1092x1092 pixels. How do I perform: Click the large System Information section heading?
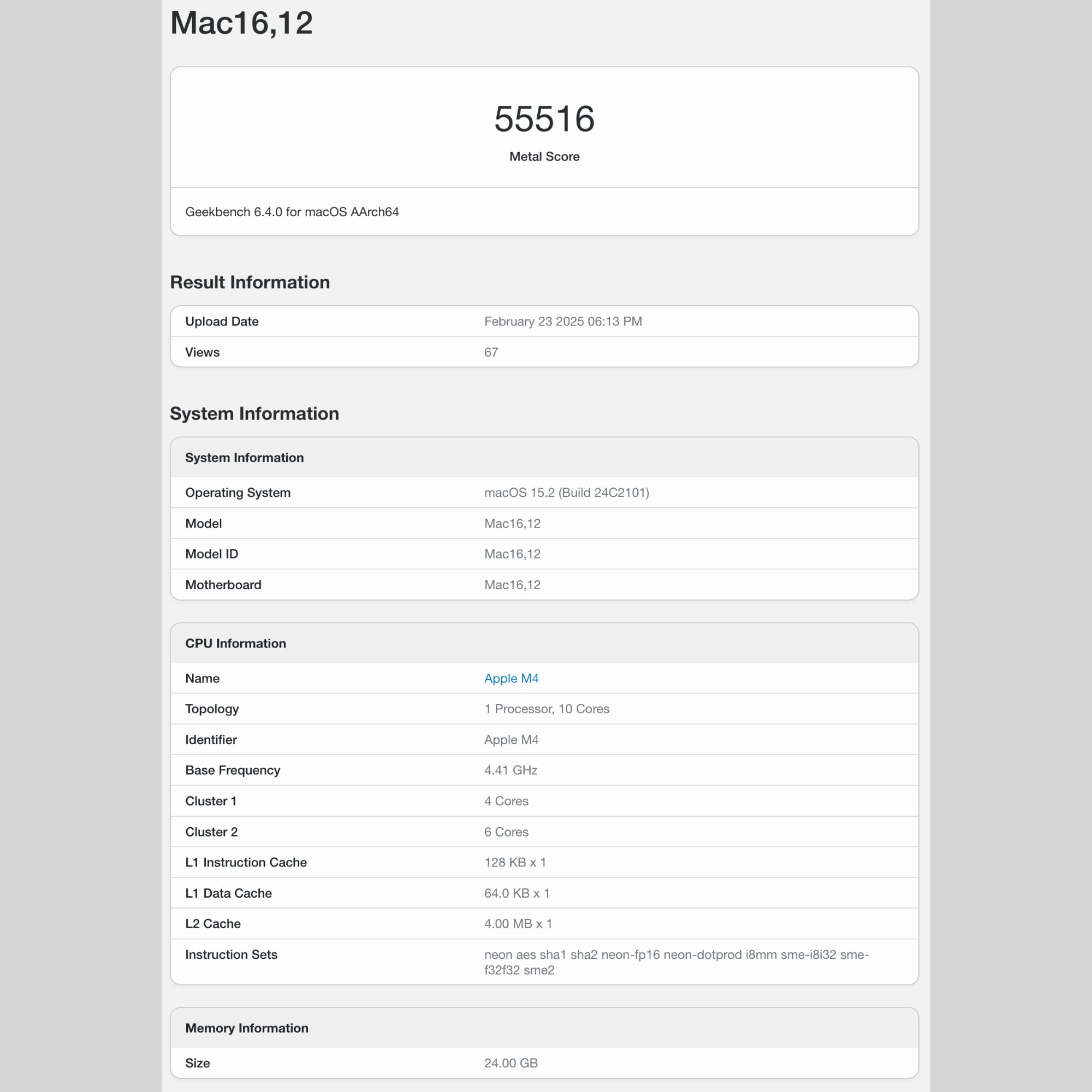254,413
